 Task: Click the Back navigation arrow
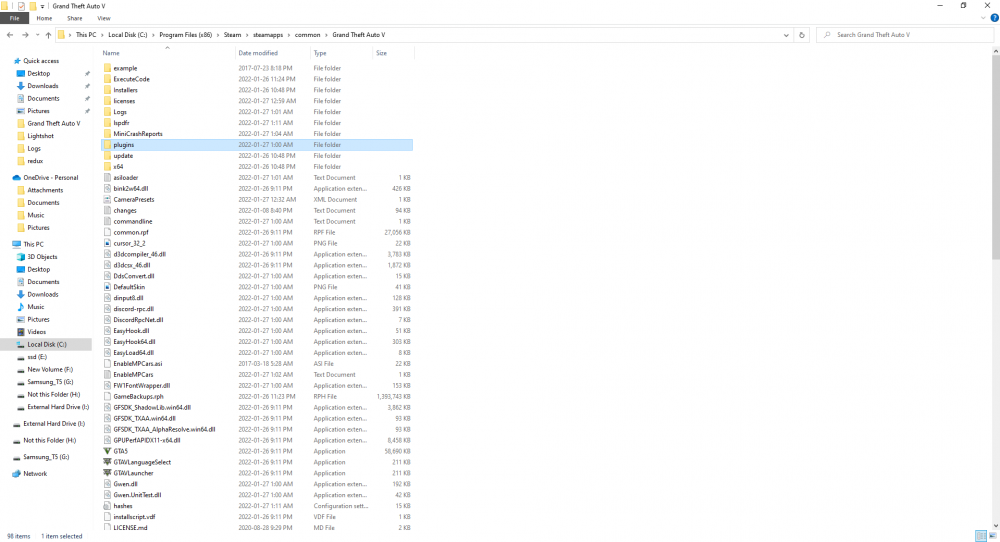coord(10,35)
